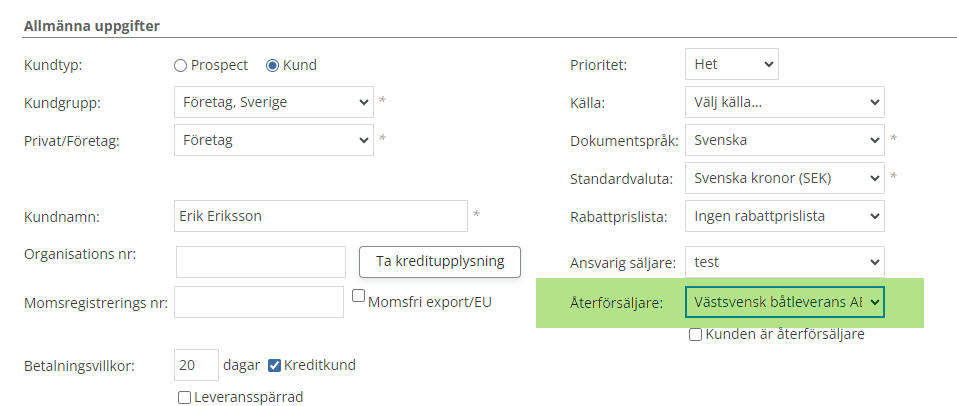Open the Standardvaluta currency dropdown
The width and height of the screenshot is (957, 406).
click(x=784, y=179)
